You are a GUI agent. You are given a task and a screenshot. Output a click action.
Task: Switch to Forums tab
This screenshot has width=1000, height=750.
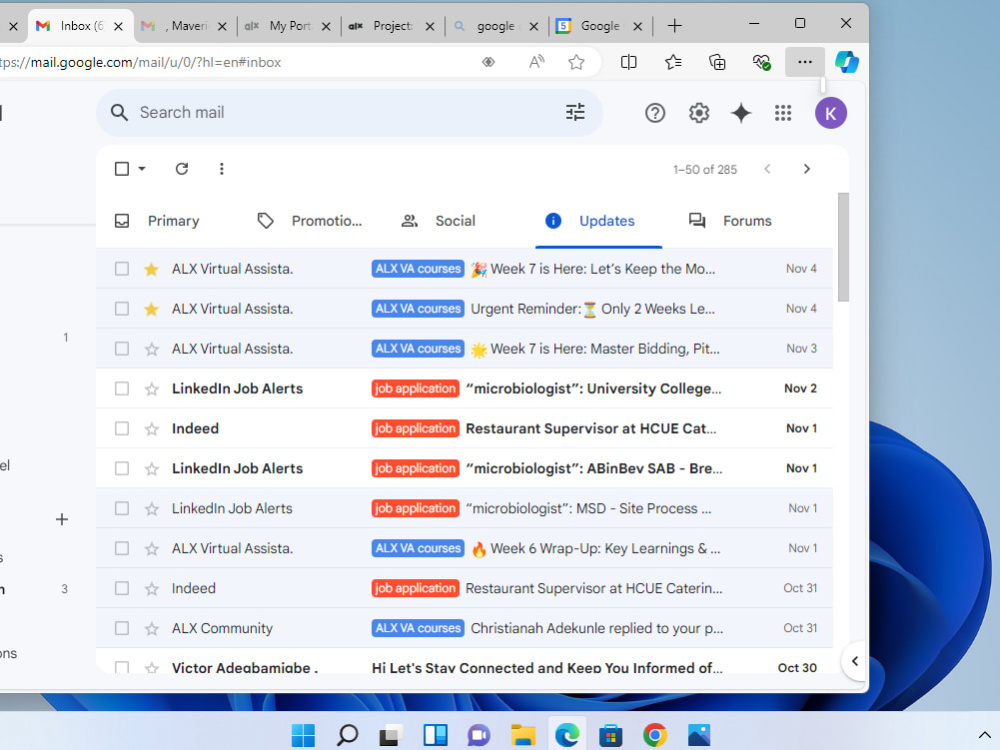tap(730, 221)
